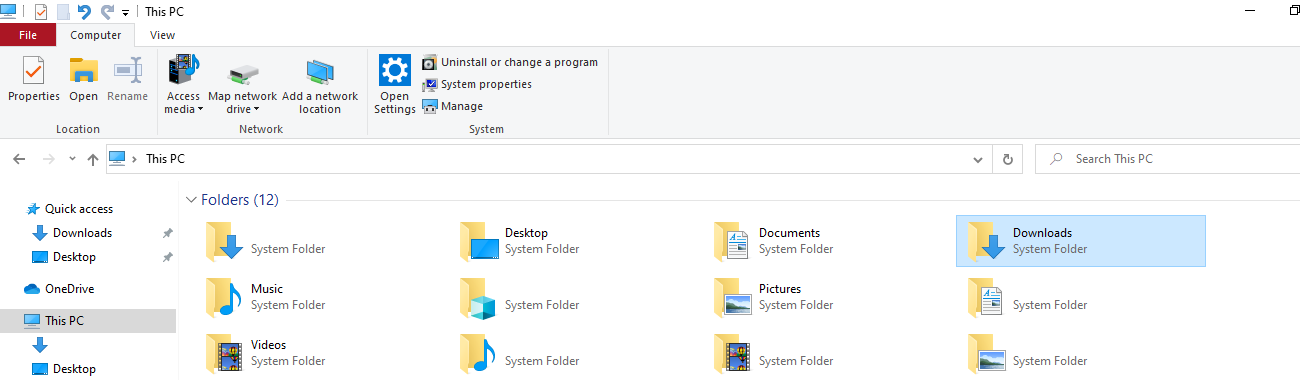Click the Refresh button
The image size is (1300, 380).
(x=1007, y=159)
